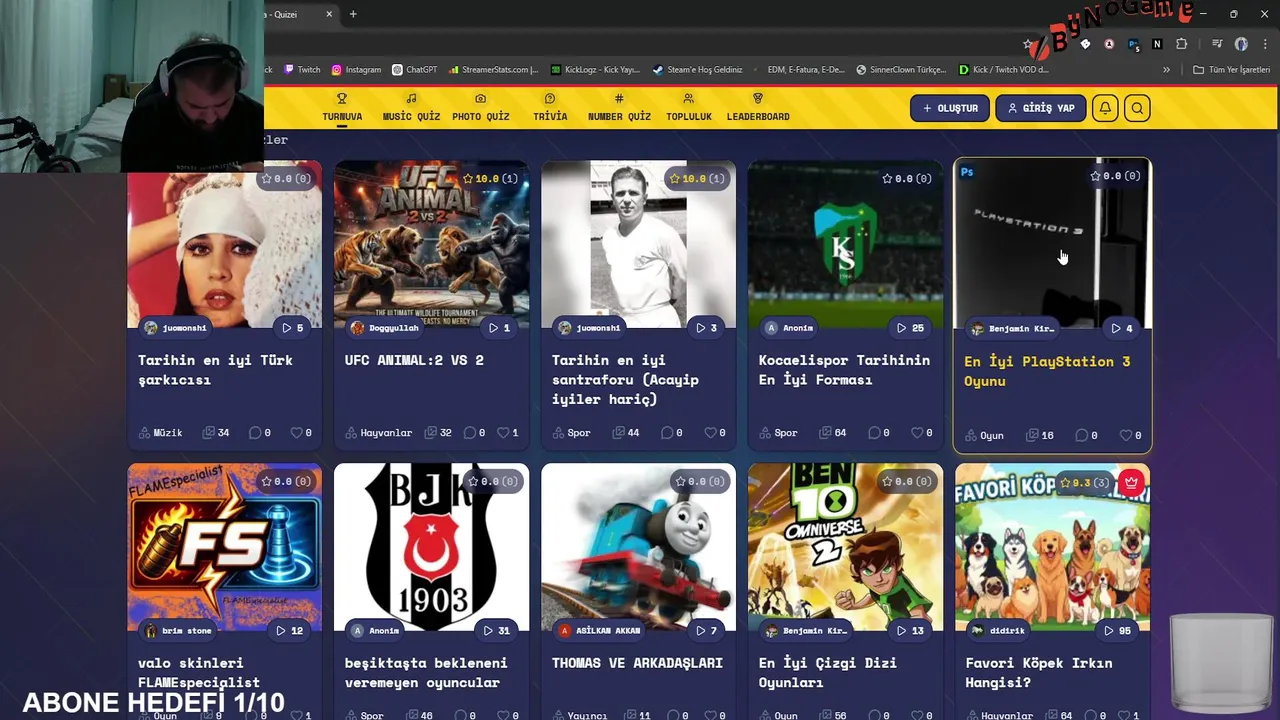The image size is (1280, 720).
Task: Open Doggyllah author profile
Action: 385,328
